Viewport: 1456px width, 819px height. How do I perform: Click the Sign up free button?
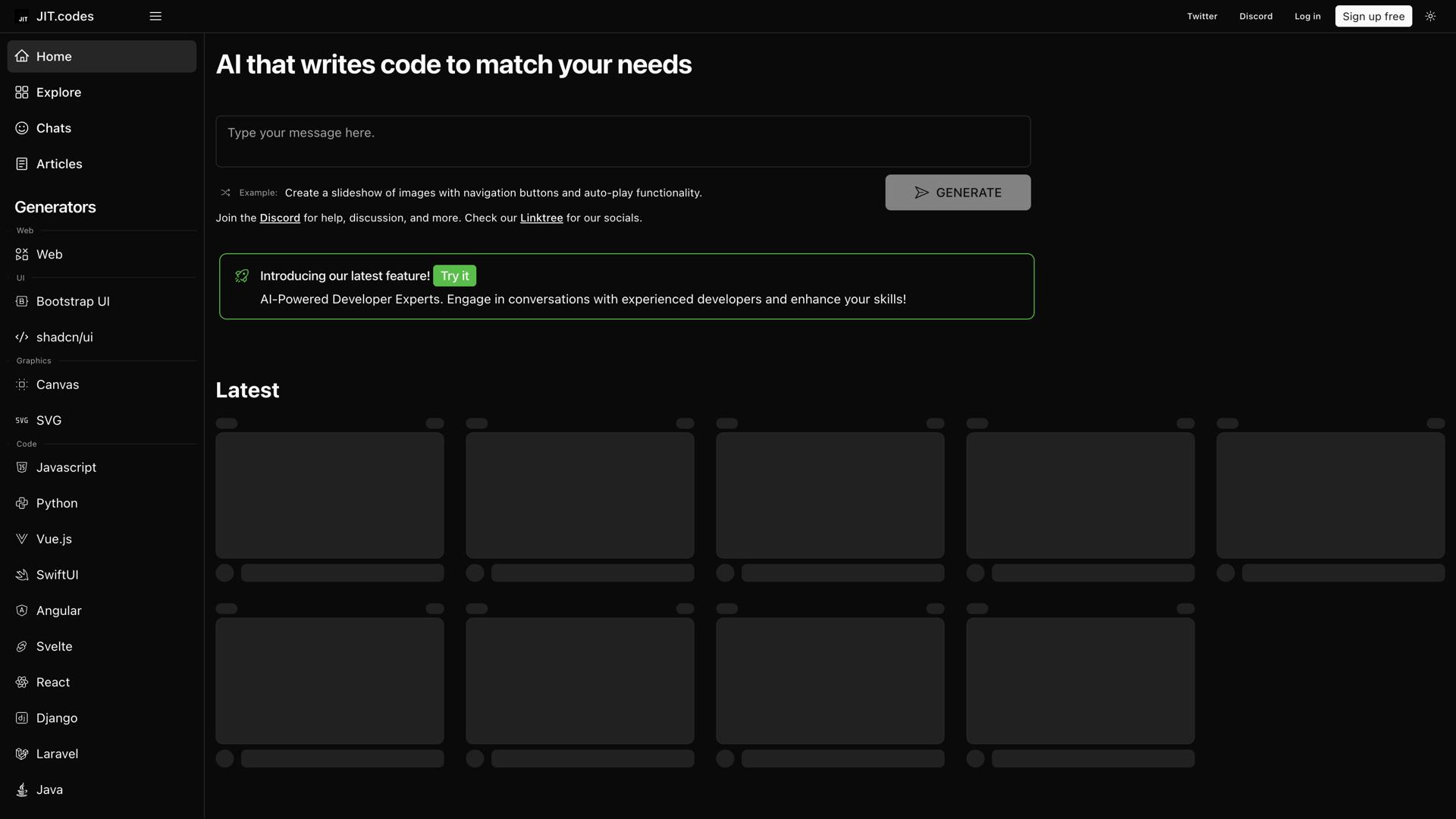1373,16
